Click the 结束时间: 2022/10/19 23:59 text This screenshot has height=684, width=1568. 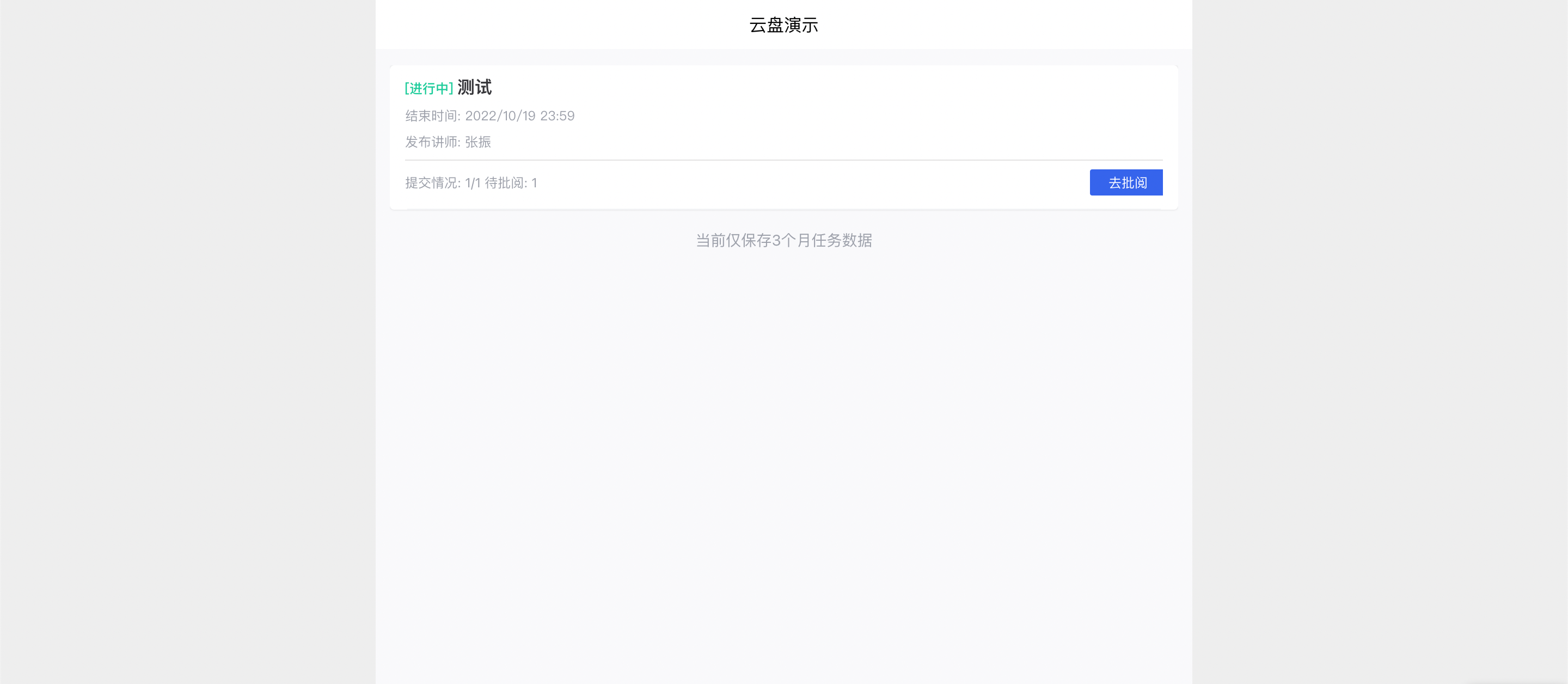click(490, 116)
